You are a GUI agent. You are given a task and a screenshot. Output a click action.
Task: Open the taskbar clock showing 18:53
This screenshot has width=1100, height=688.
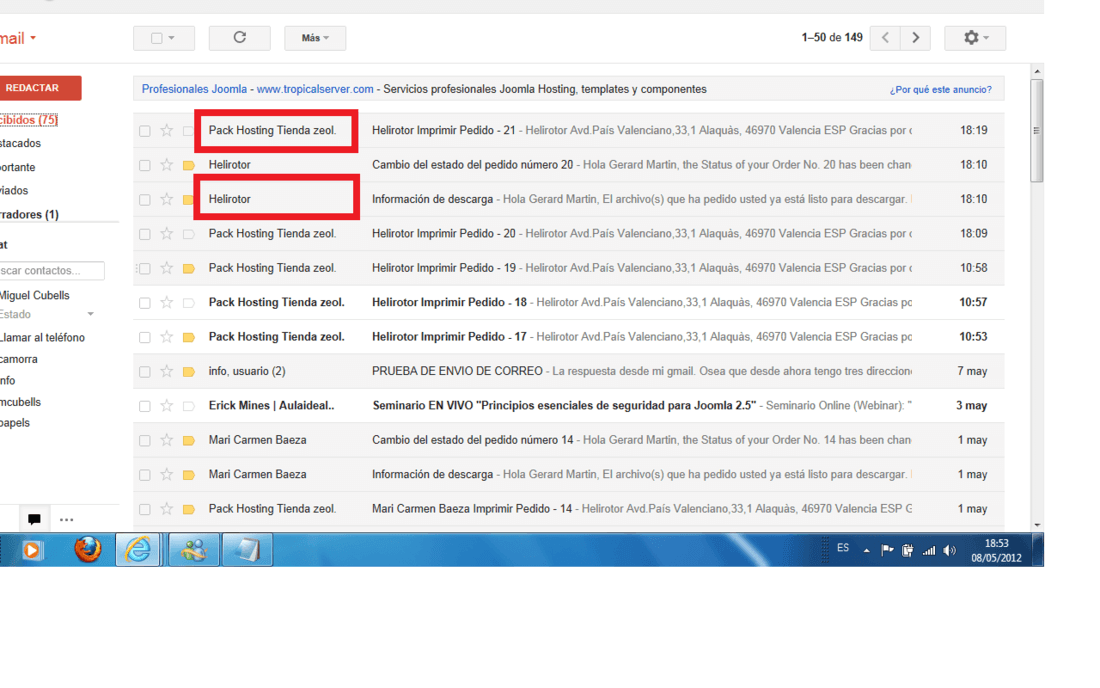[x=996, y=551]
